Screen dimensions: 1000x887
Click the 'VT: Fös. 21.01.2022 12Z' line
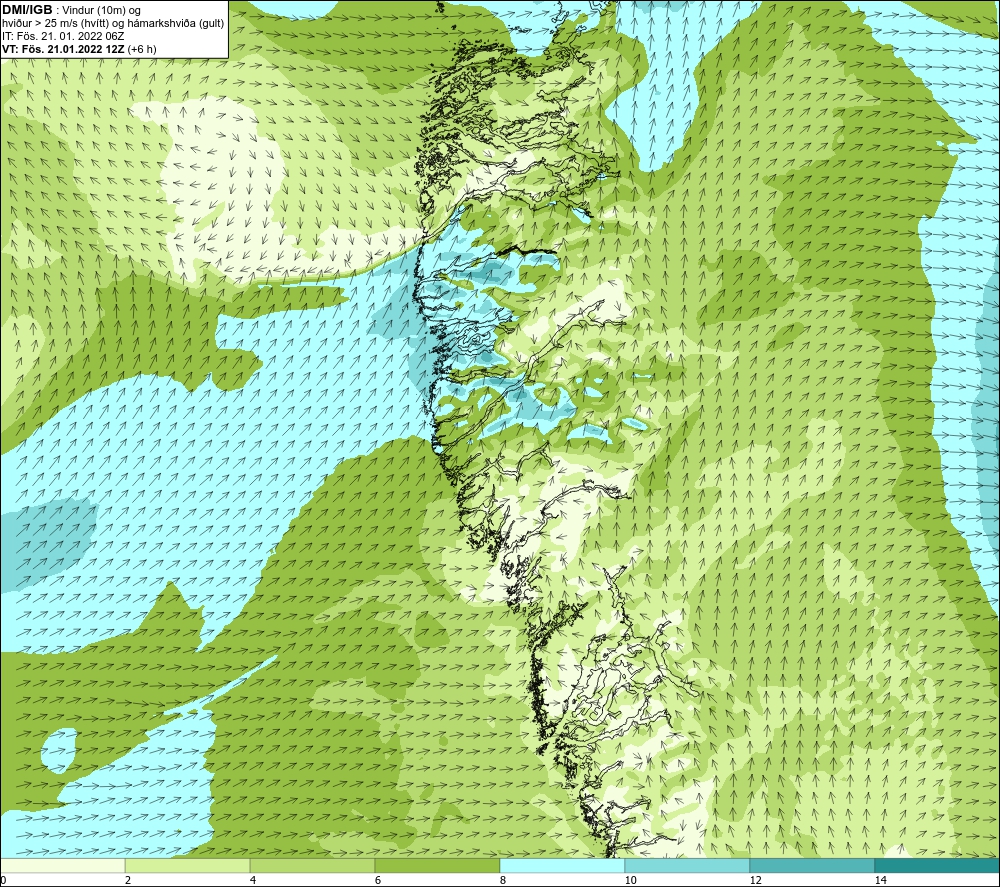pos(79,49)
